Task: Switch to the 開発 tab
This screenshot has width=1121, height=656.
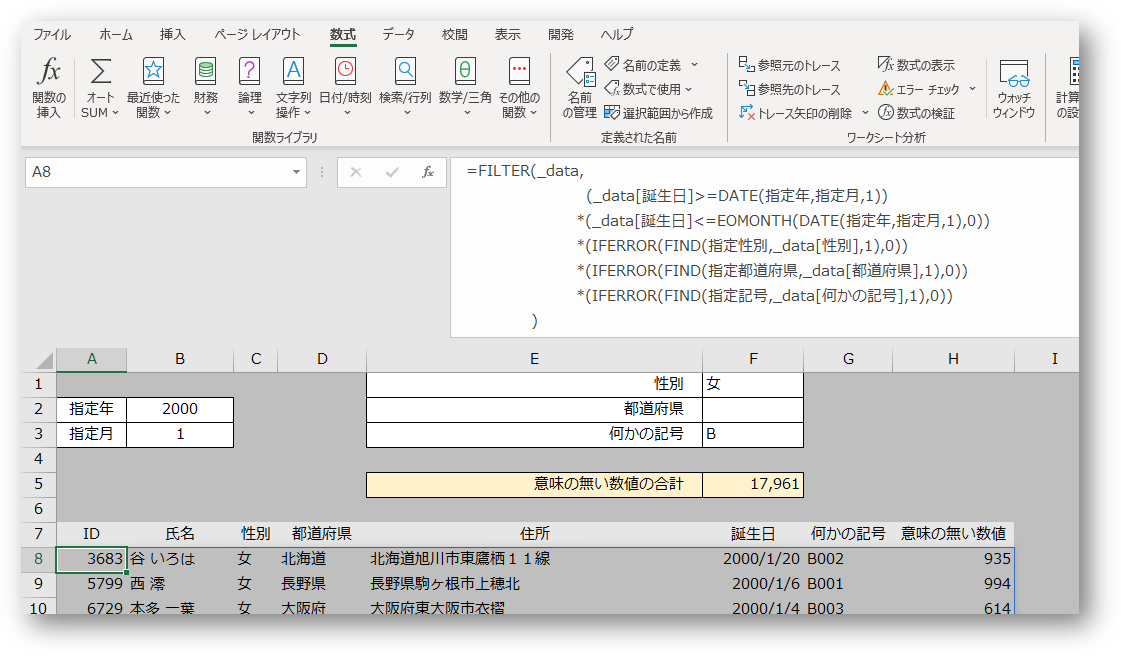Action: coord(560,34)
